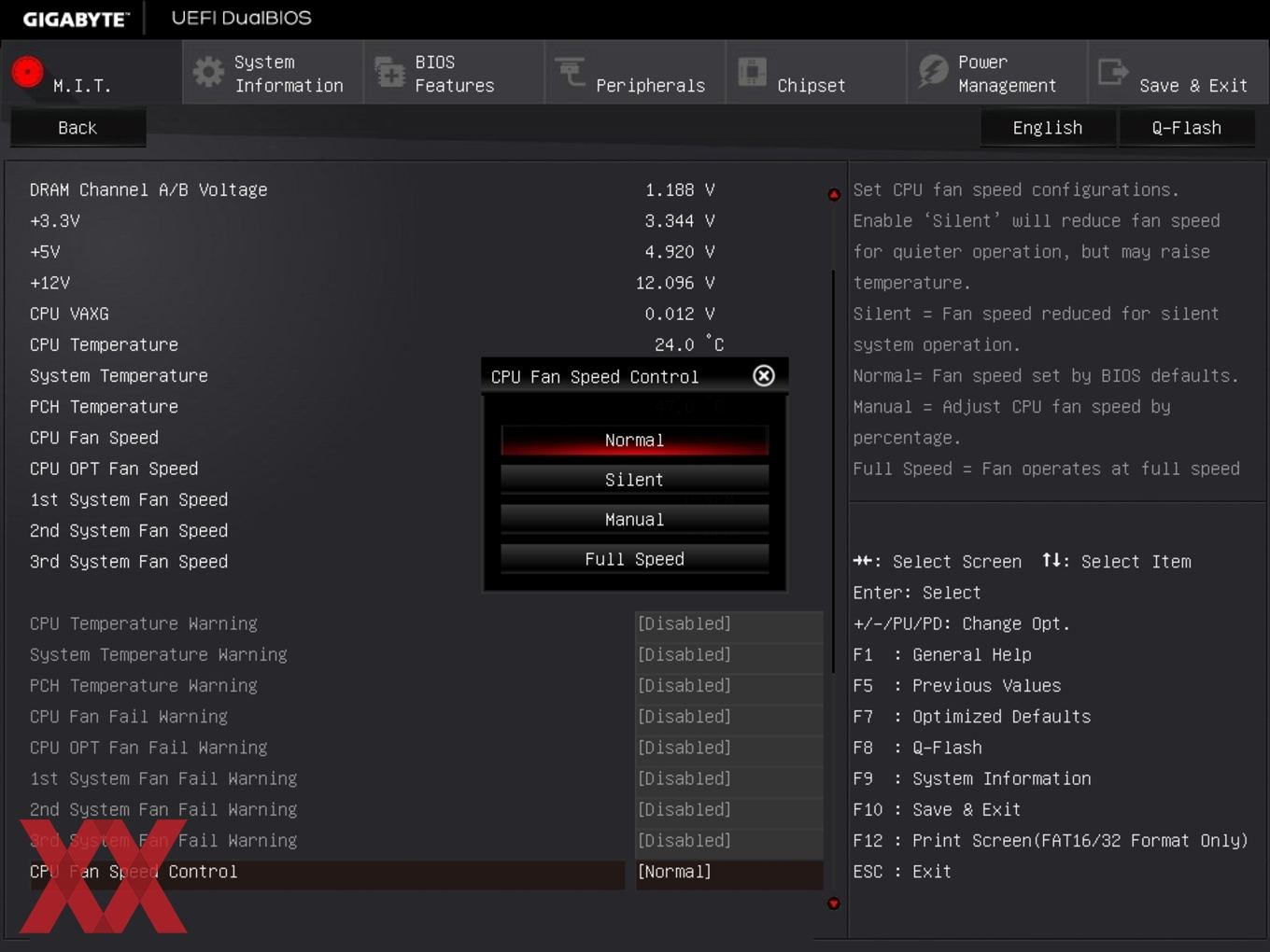Click the CPU Fan Fail Warning label
The width and height of the screenshot is (1270, 952).
point(129,716)
